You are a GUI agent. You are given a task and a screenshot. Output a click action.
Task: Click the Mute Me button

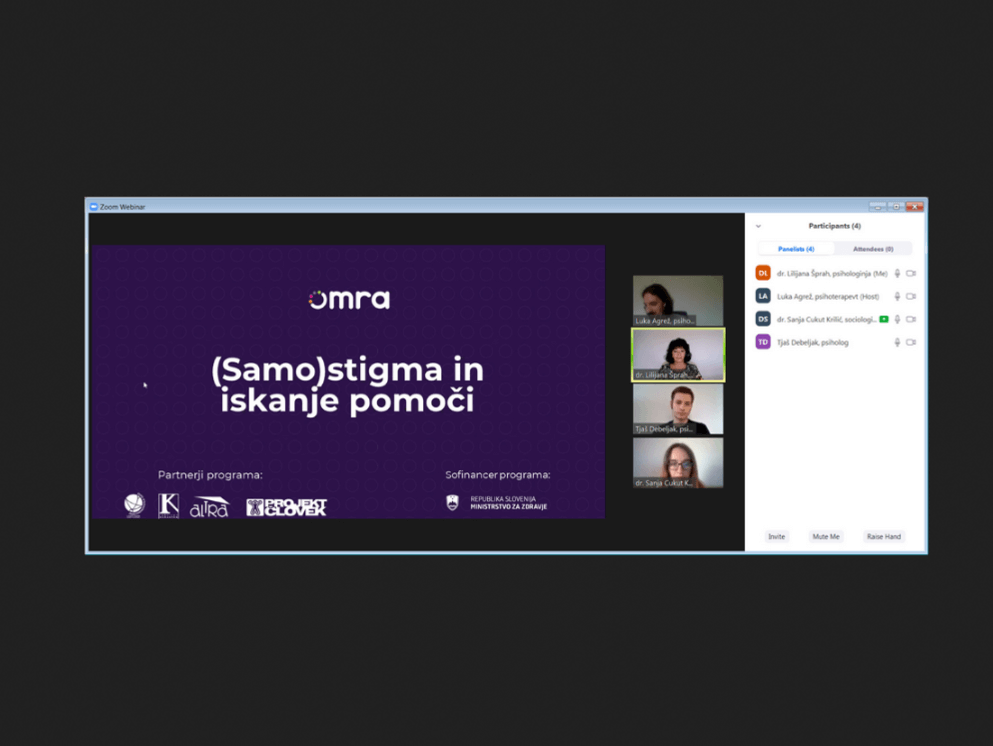click(826, 536)
